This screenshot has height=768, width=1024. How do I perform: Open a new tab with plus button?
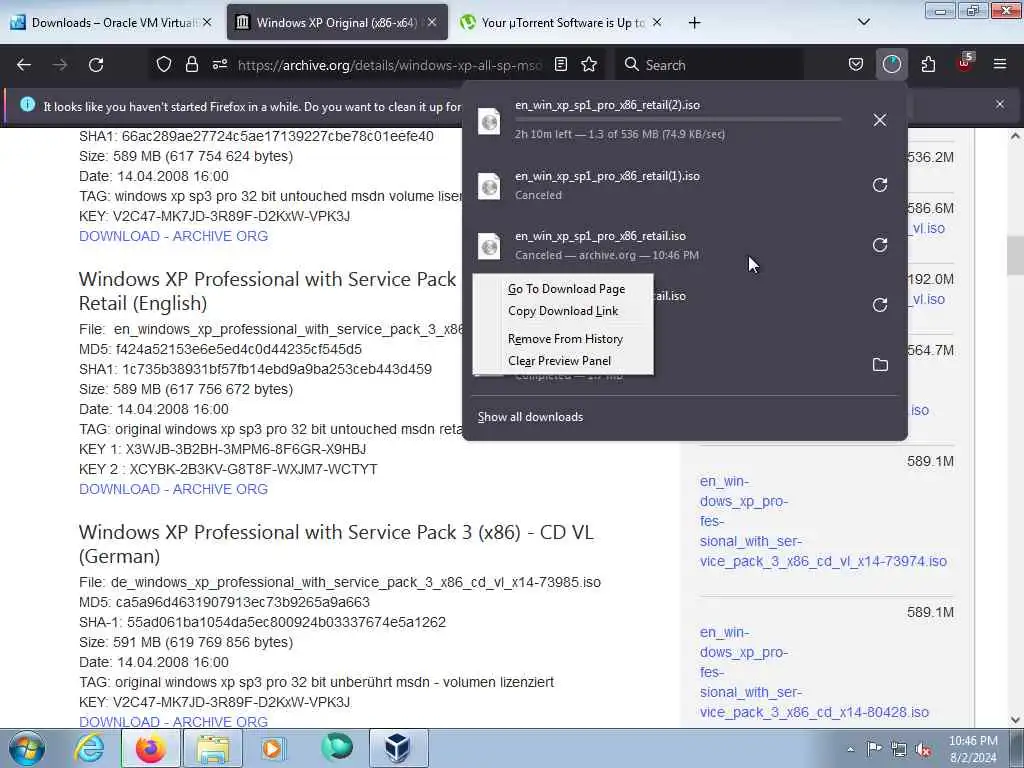pos(694,23)
